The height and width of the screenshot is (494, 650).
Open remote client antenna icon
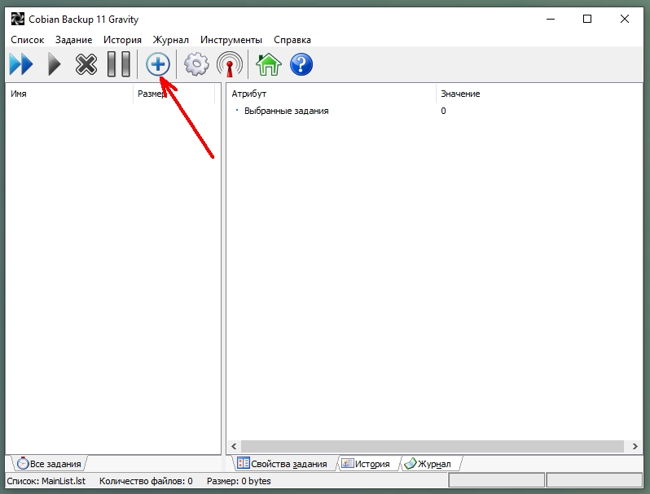tap(229, 64)
